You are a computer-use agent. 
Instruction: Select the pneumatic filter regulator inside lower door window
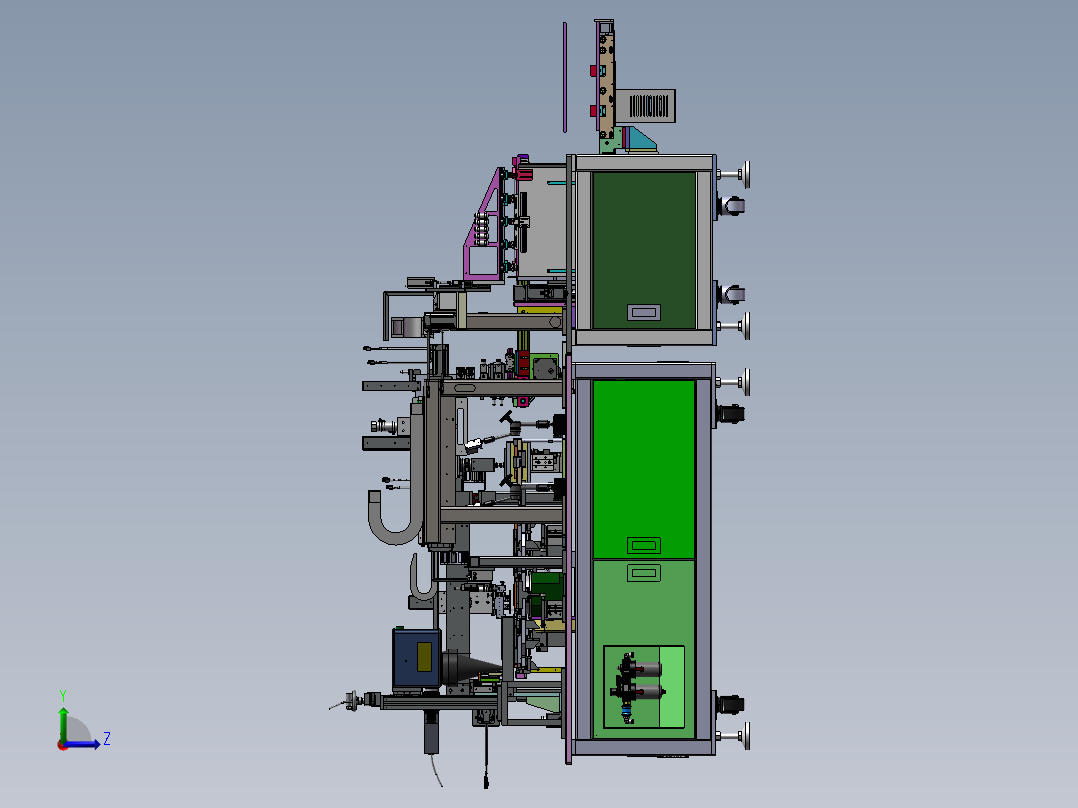click(637, 686)
